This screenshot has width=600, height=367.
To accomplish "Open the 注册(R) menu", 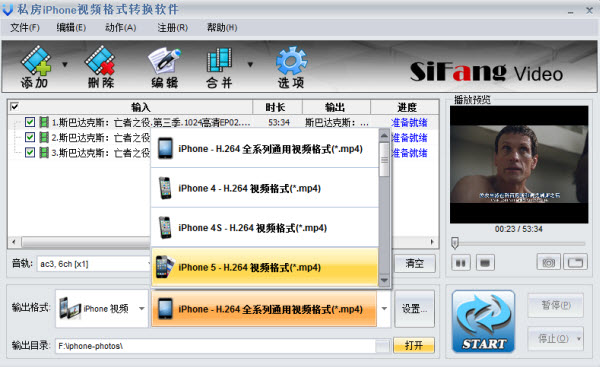I will point(173,28).
